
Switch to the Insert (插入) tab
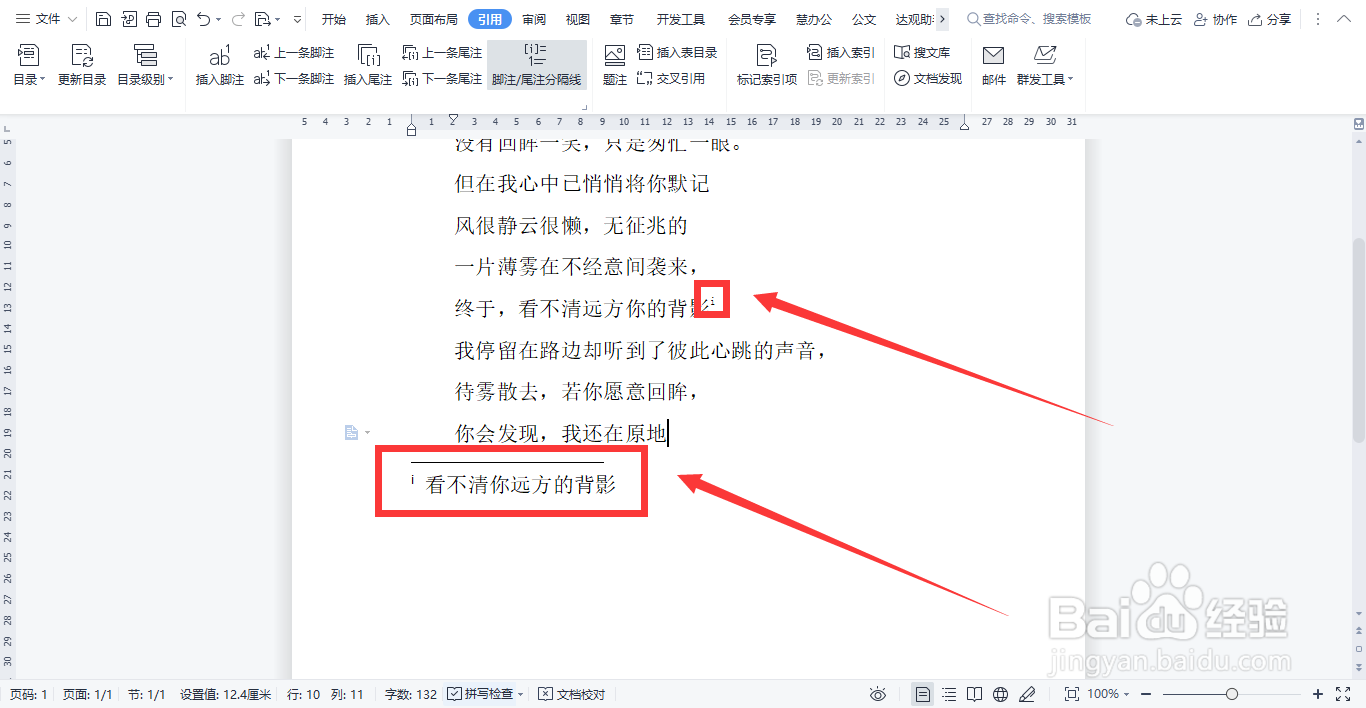(378, 19)
